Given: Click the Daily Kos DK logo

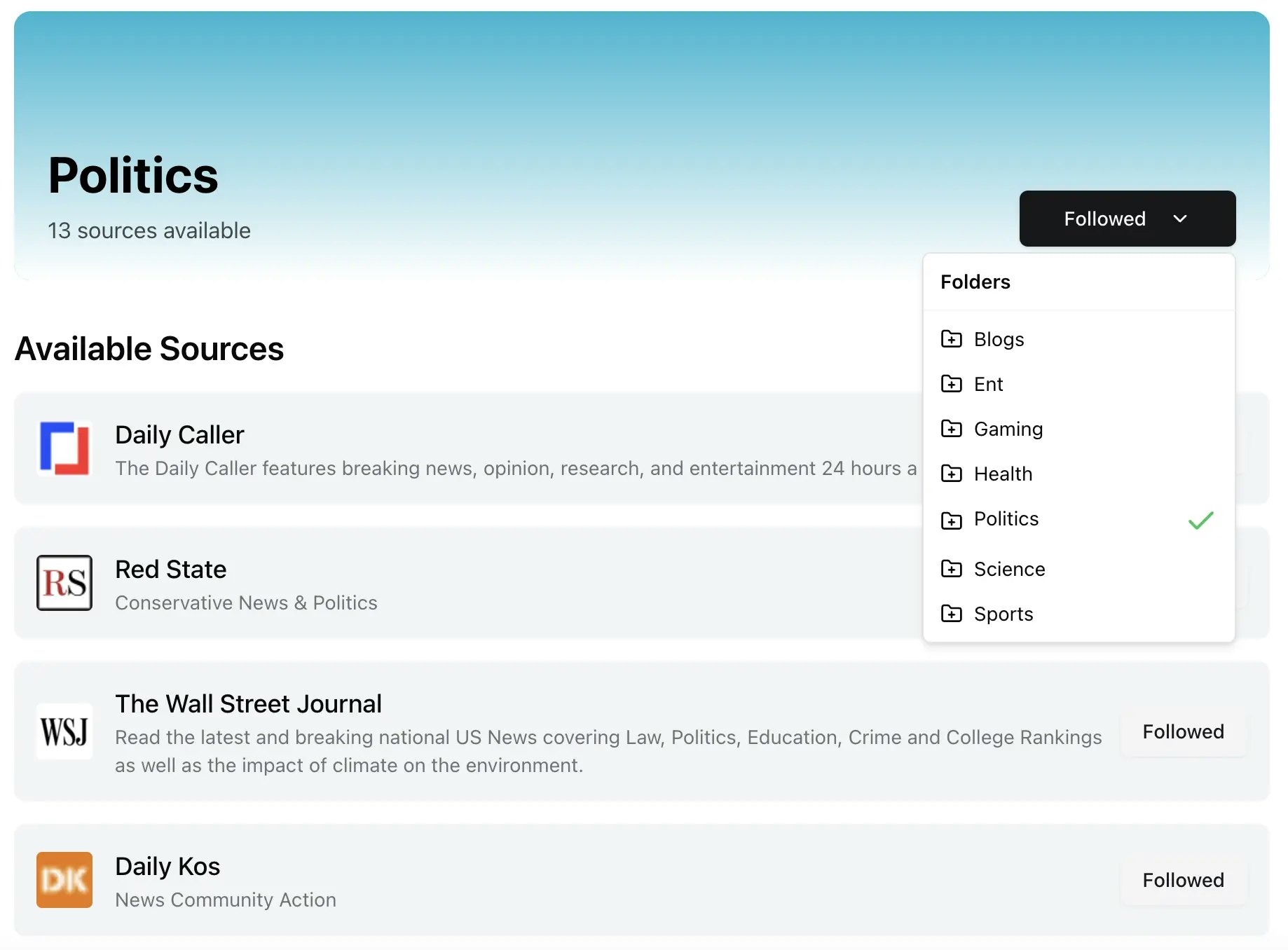Looking at the screenshot, I should 64,880.
